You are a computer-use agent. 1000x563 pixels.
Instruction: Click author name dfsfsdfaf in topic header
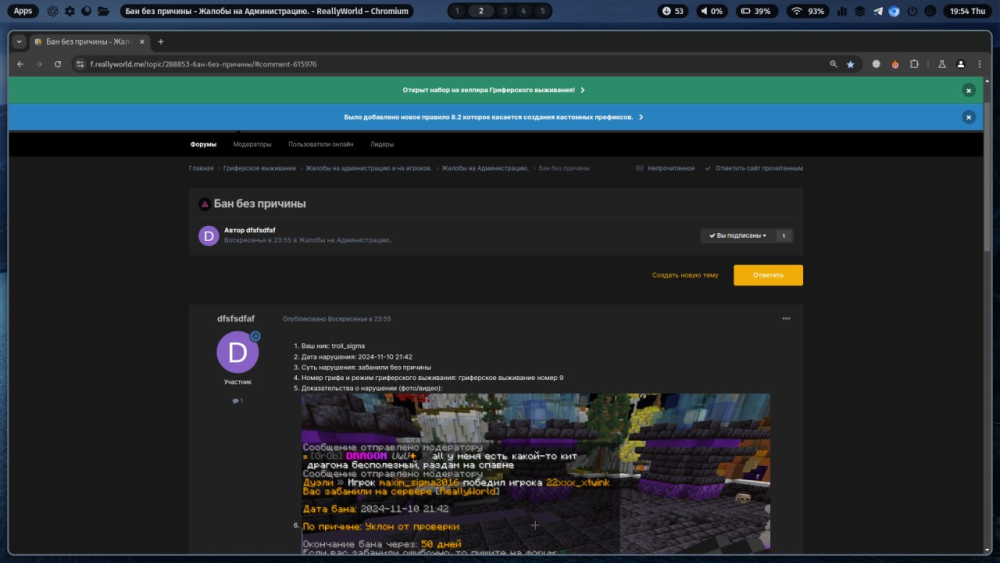pyautogui.click(x=260, y=230)
